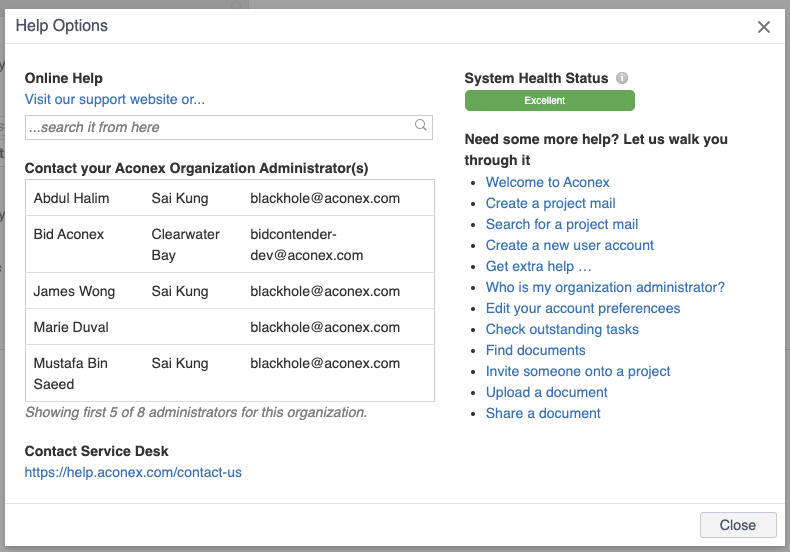Open the Share a document walkthrough

pos(543,413)
